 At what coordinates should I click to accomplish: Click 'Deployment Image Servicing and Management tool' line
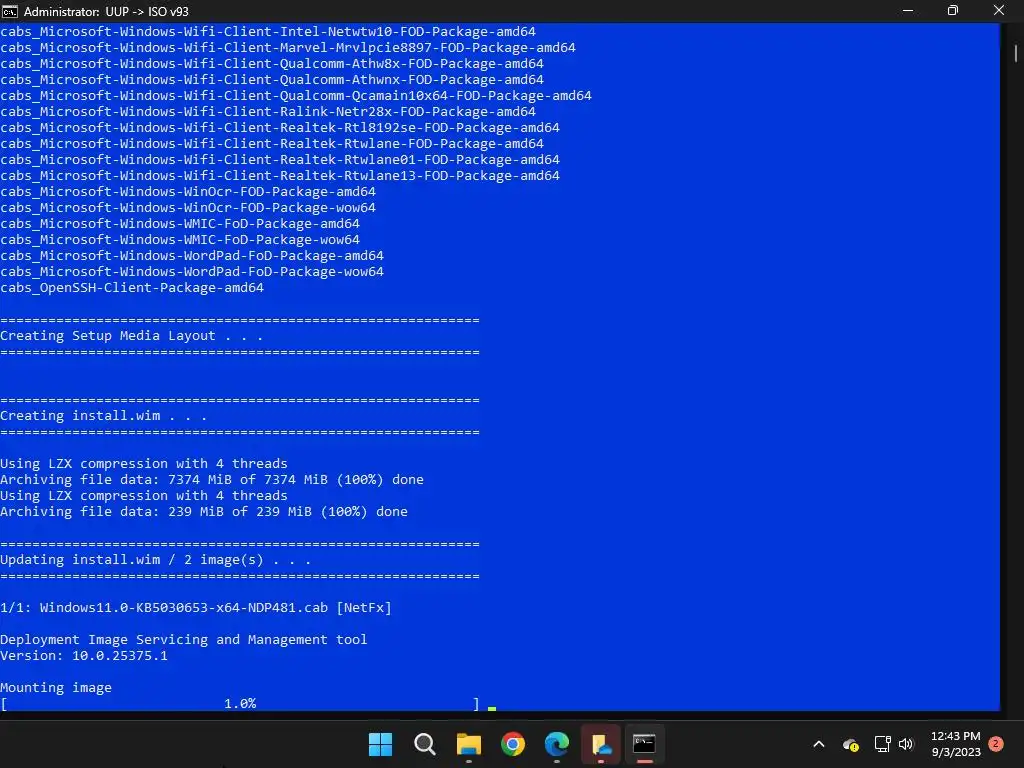tap(184, 640)
